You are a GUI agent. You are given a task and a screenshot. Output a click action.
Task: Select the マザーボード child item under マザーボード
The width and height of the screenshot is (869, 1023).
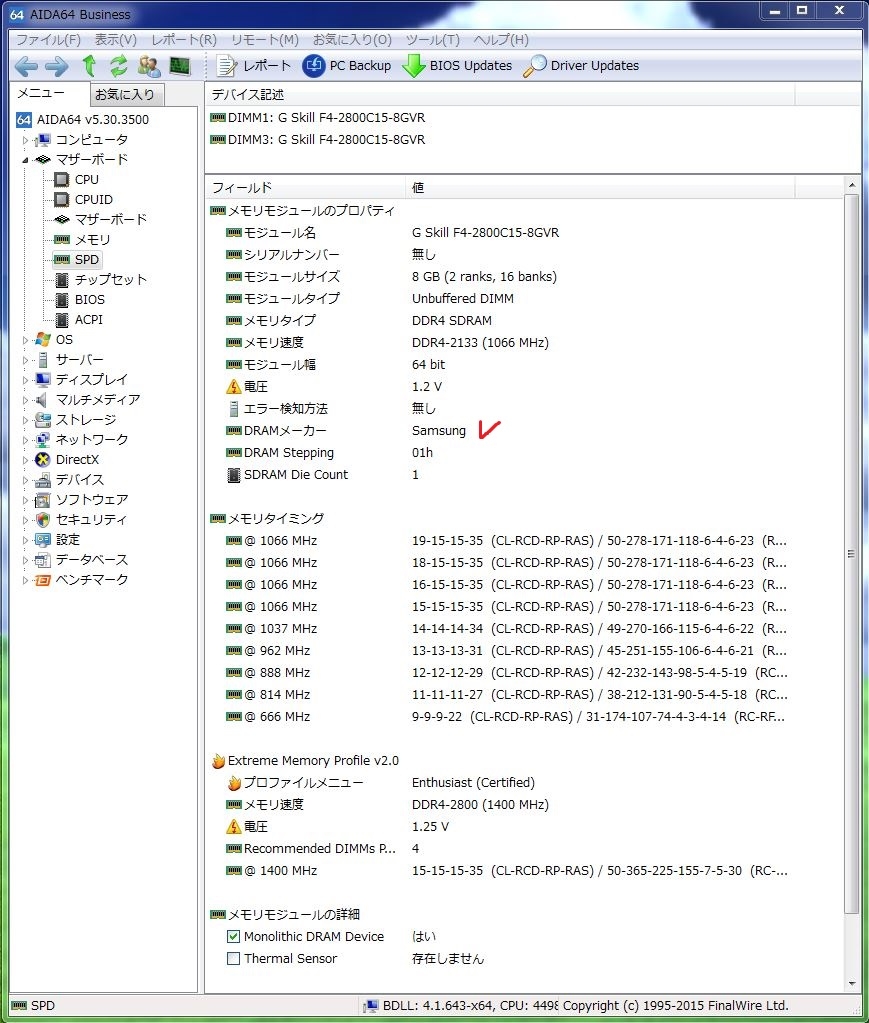[100, 219]
